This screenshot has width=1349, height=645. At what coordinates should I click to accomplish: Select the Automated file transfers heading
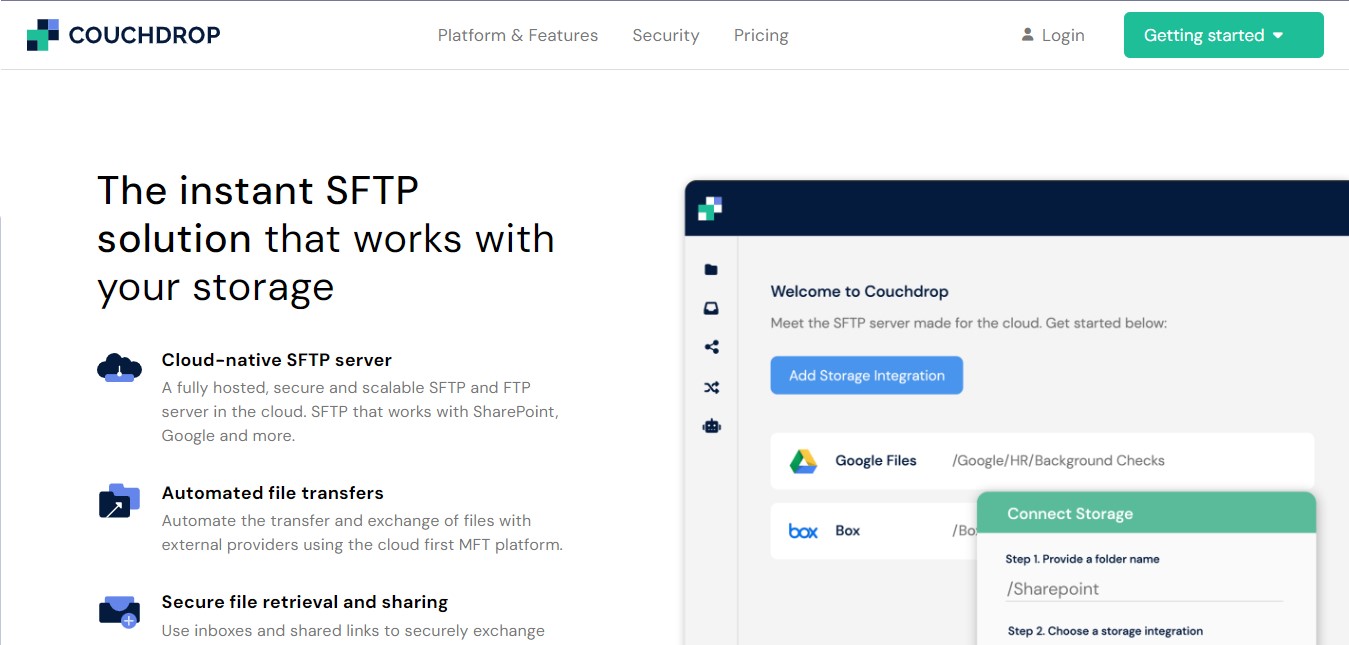[273, 493]
